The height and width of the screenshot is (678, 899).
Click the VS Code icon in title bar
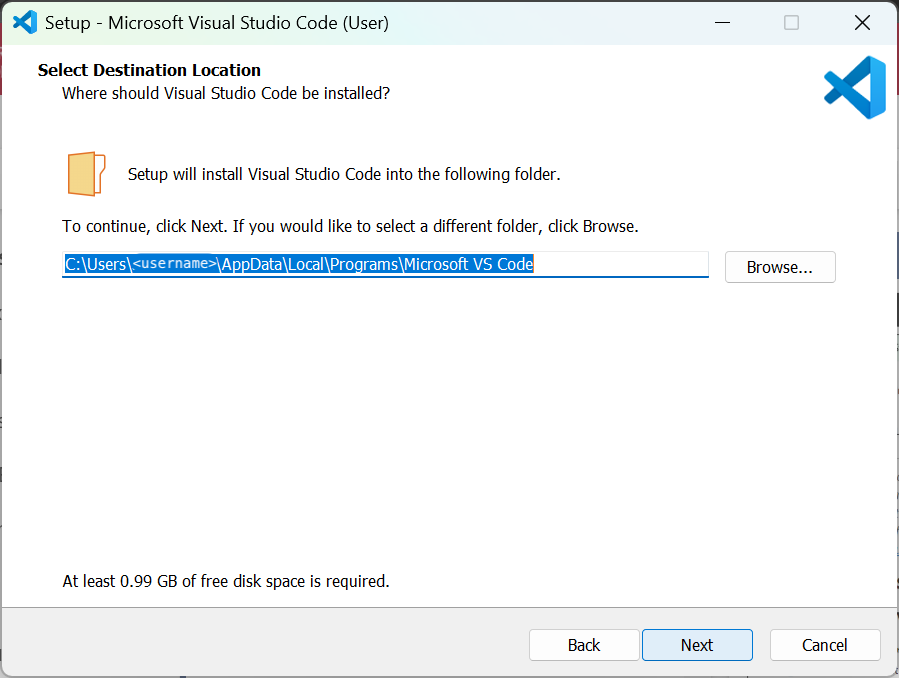25,22
